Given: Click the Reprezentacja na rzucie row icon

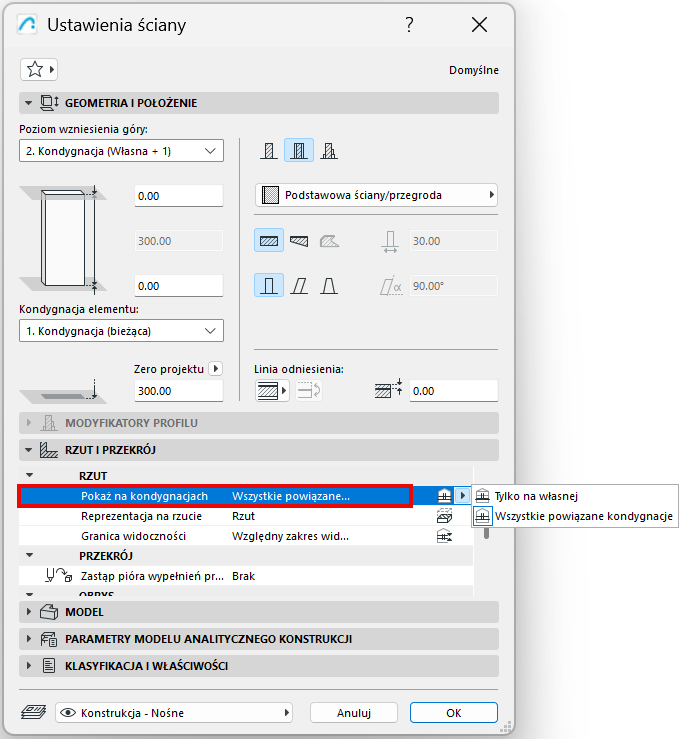Looking at the screenshot, I should tap(444, 516).
